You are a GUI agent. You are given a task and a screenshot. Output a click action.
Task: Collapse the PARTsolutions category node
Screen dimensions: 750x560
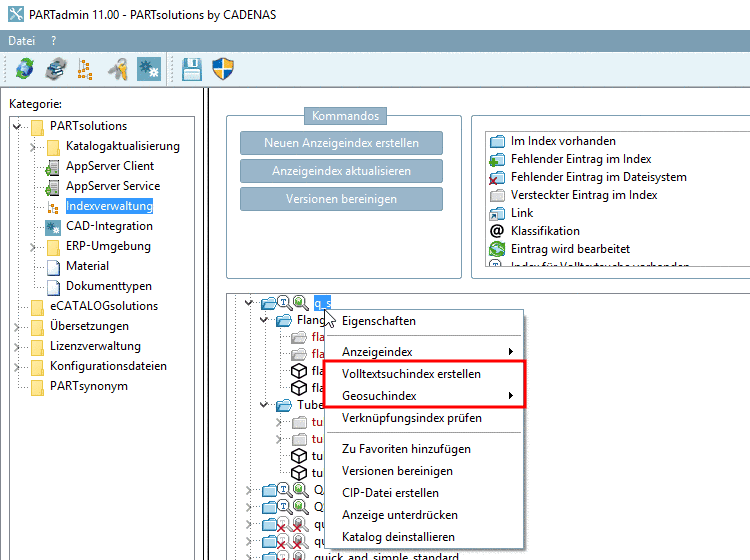click(x=17, y=127)
